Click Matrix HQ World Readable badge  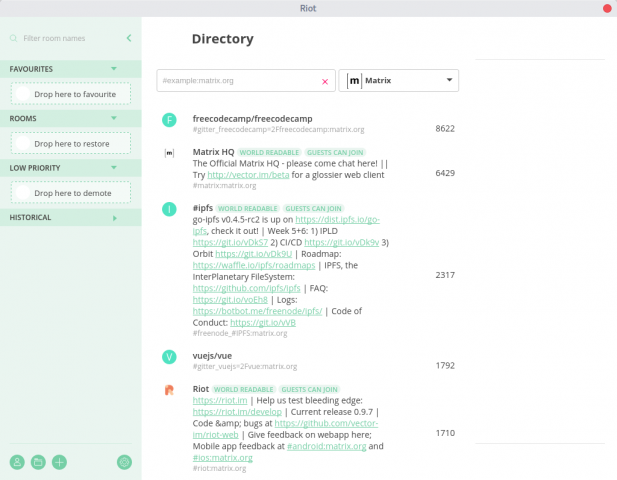coord(269,153)
